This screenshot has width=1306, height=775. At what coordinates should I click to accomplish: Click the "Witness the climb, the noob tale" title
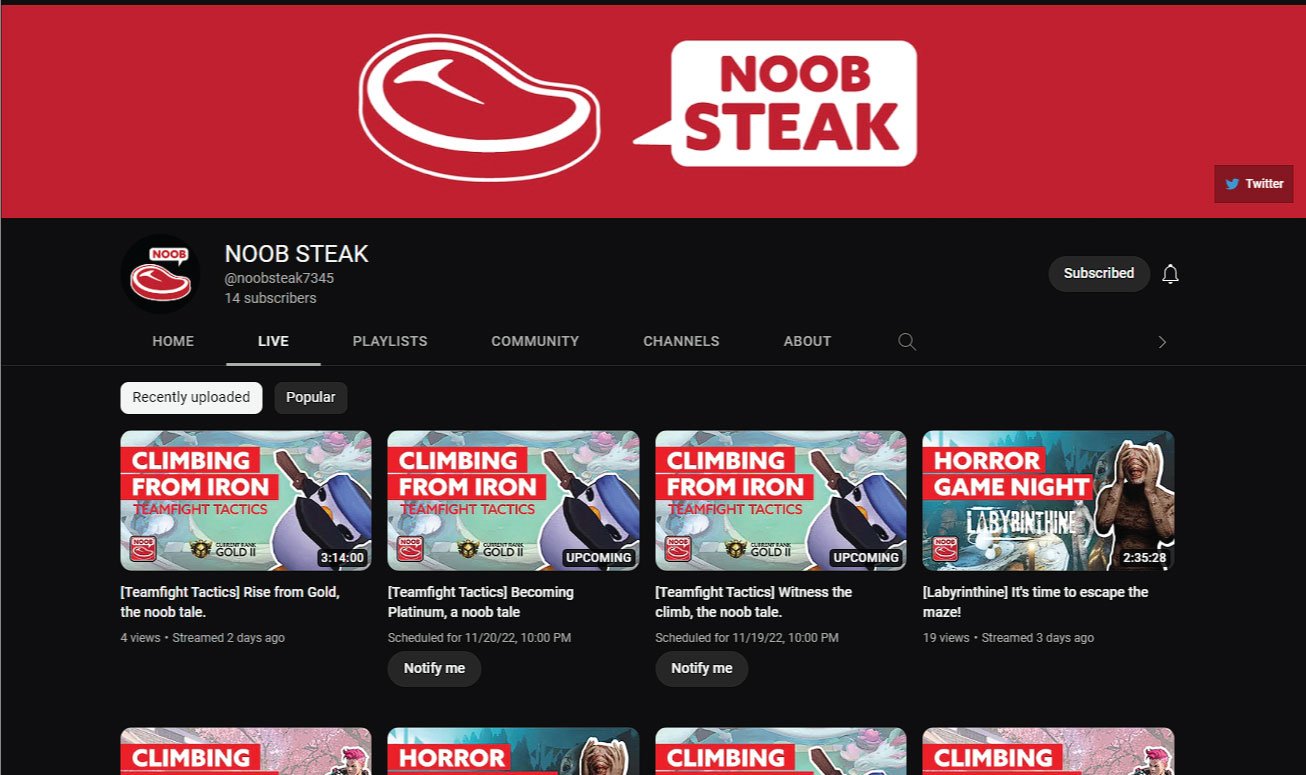[754, 601]
